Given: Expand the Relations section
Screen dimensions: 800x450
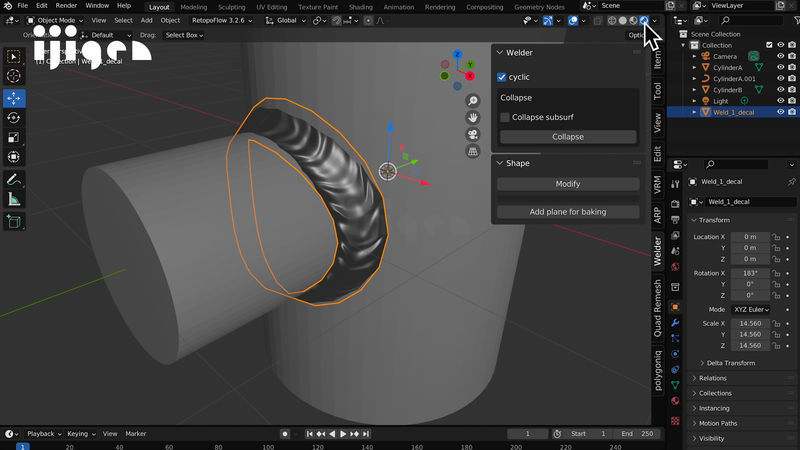Looking at the screenshot, I should [709, 379].
